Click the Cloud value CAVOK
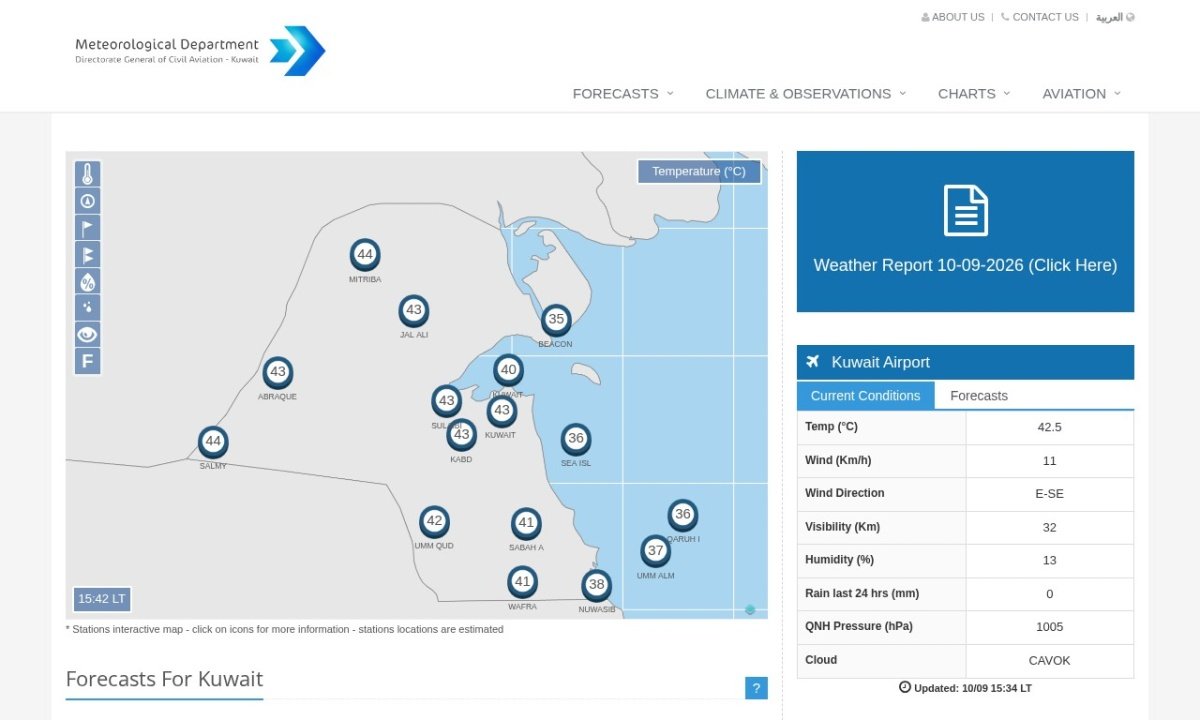This screenshot has width=1200, height=720. (1049, 660)
